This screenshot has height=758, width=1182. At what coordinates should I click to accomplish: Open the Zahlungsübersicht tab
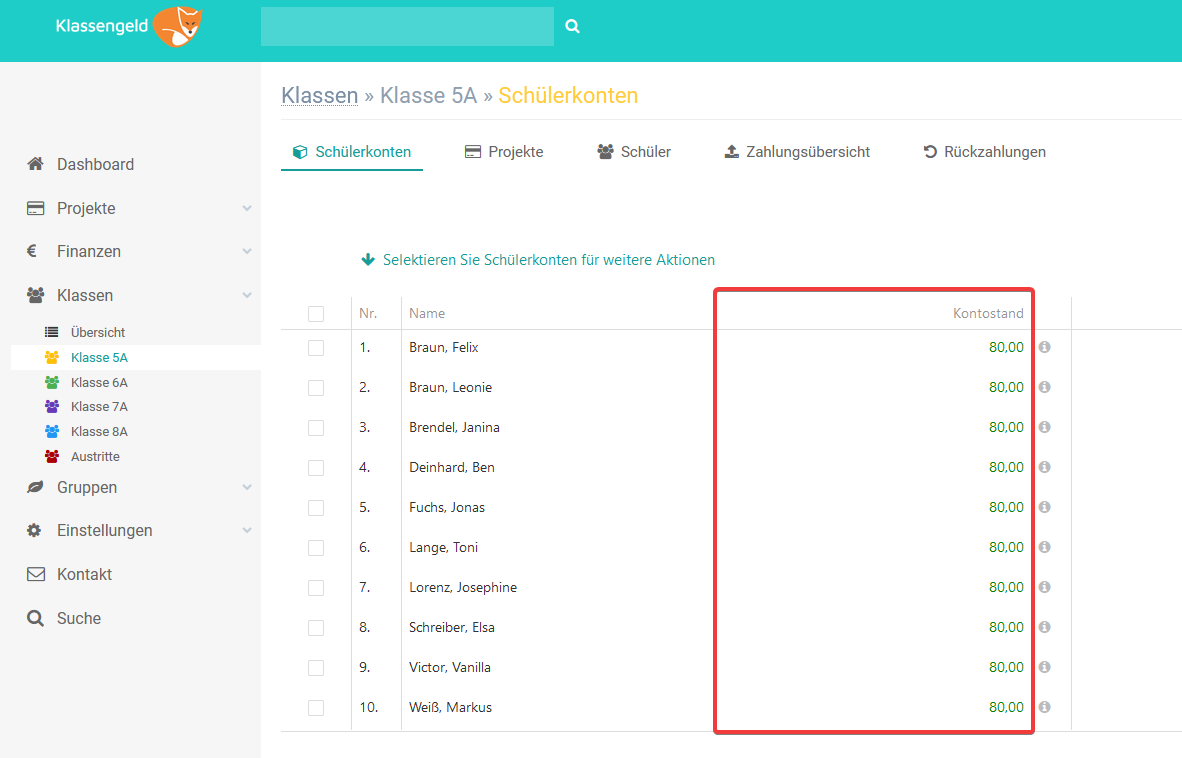(x=797, y=151)
